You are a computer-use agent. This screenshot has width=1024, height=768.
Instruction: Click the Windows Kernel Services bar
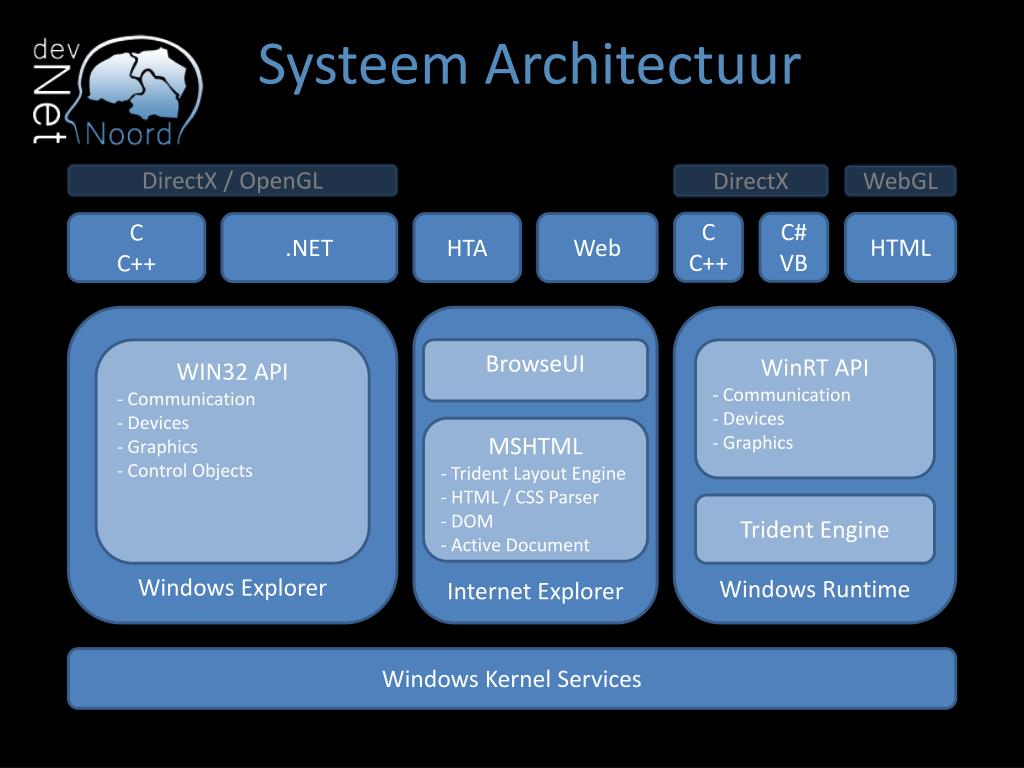[512, 679]
